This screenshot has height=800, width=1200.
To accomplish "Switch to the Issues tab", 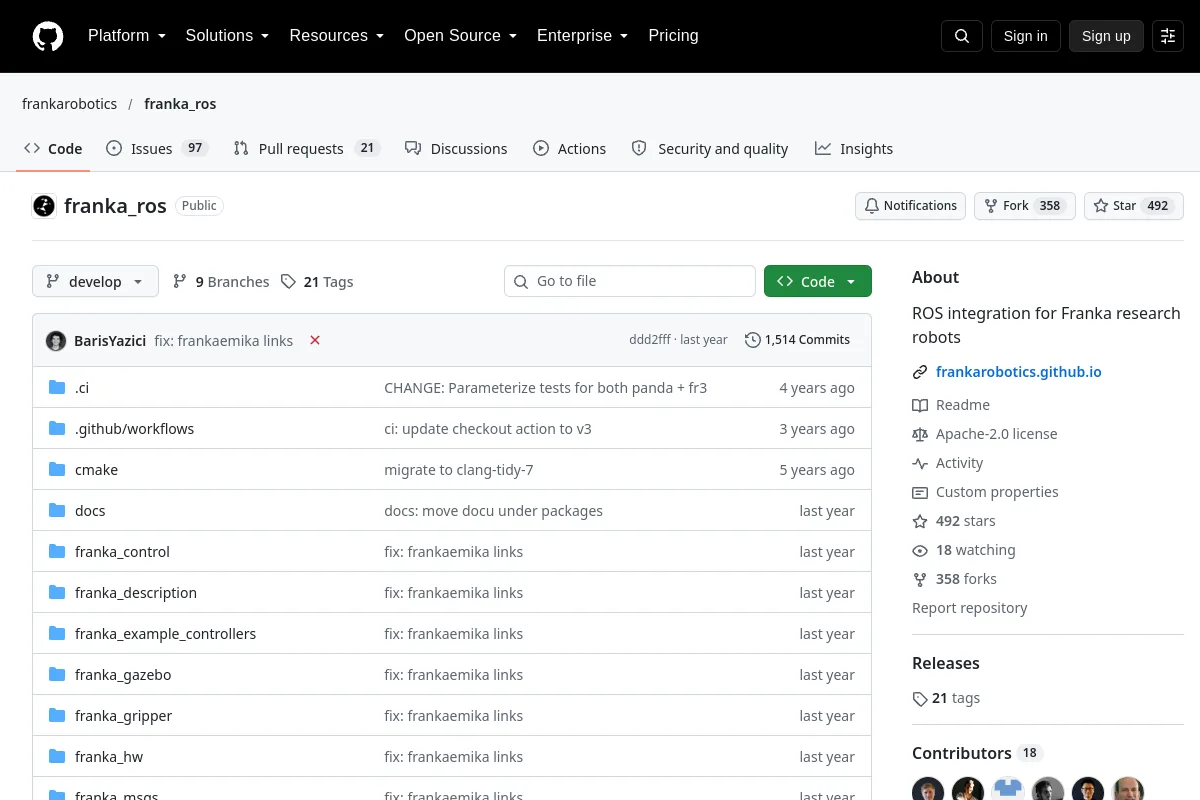I will tap(156, 149).
